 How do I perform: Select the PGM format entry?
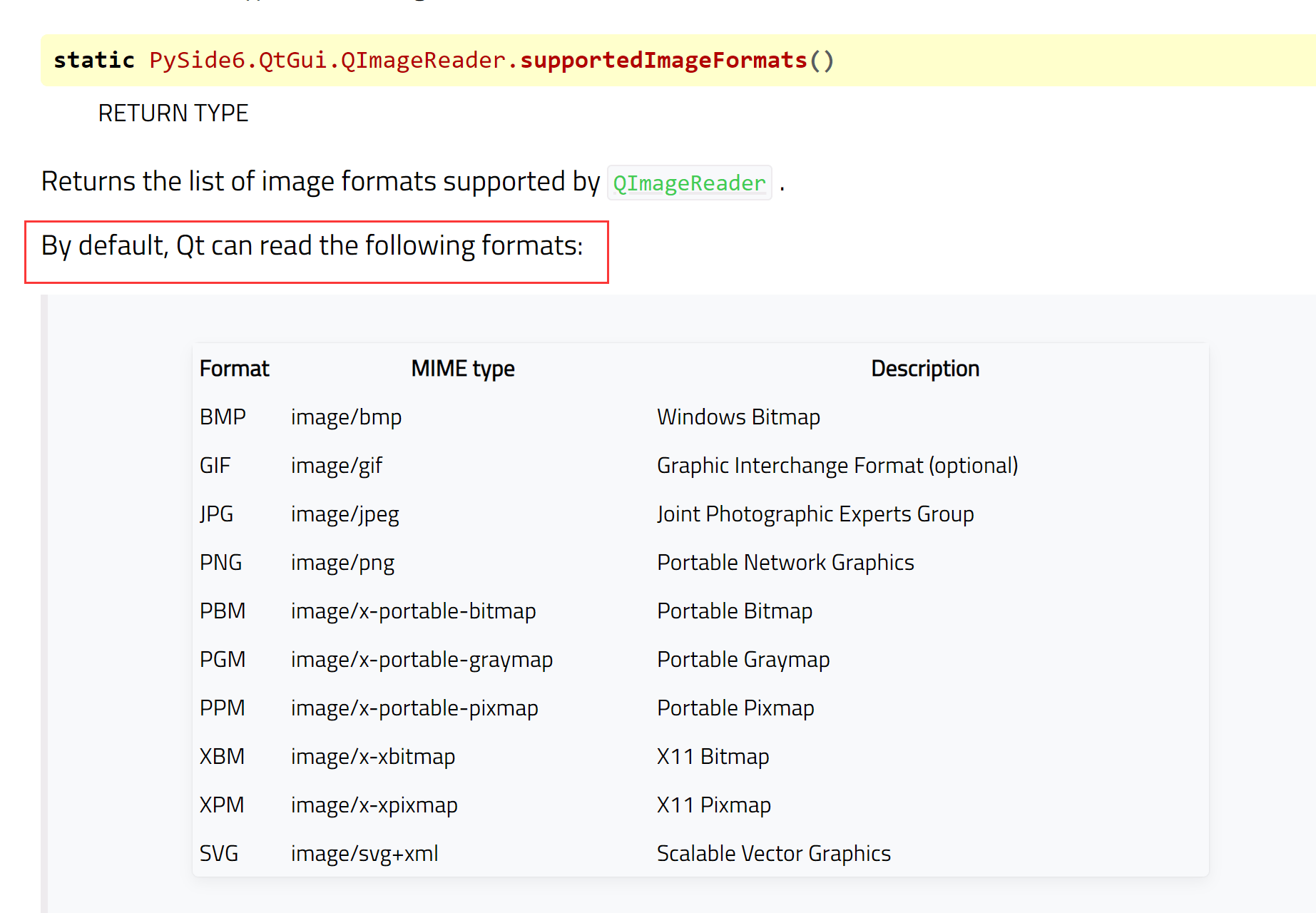click(222, 659)
